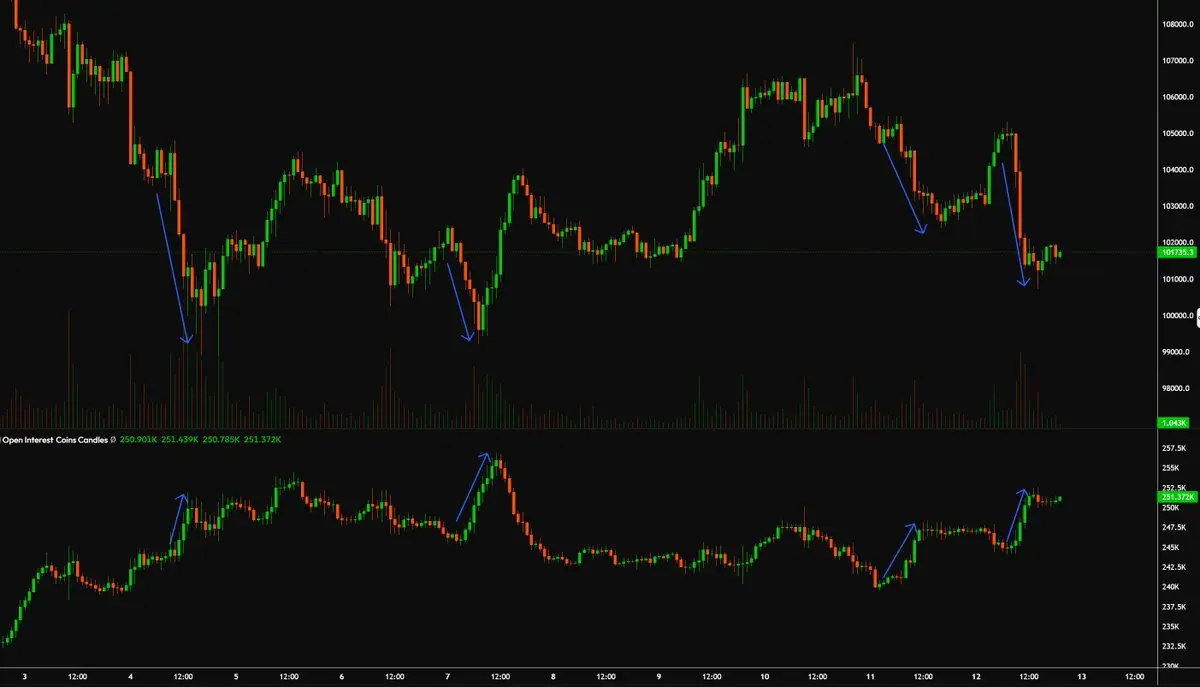Click the green 101735.3 current price tag
This screenshot has height=687, width=1200.
tap(1176, 252)
